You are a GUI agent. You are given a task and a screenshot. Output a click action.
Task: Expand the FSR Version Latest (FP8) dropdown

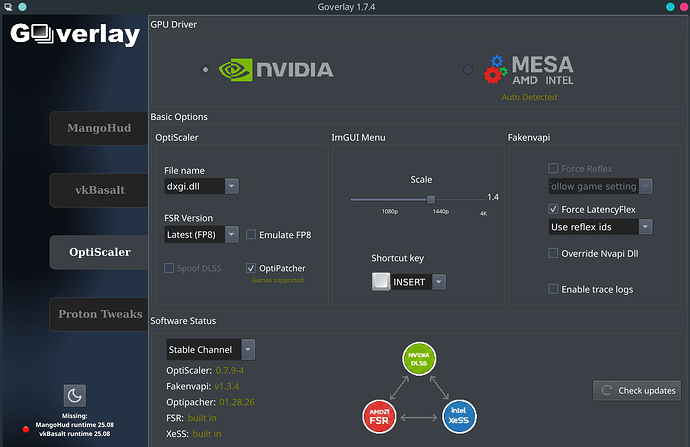click(202, 234)
